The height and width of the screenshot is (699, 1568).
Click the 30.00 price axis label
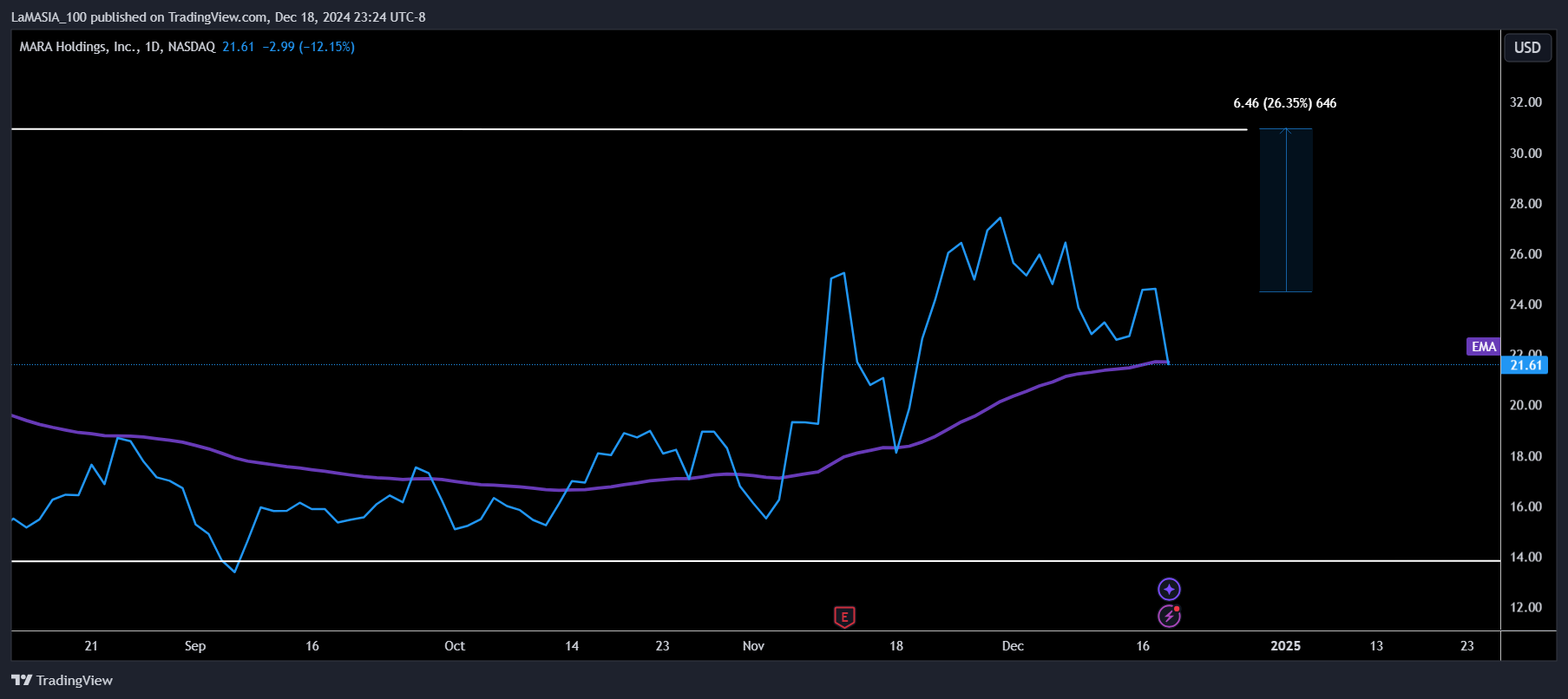pos(1525,154)
